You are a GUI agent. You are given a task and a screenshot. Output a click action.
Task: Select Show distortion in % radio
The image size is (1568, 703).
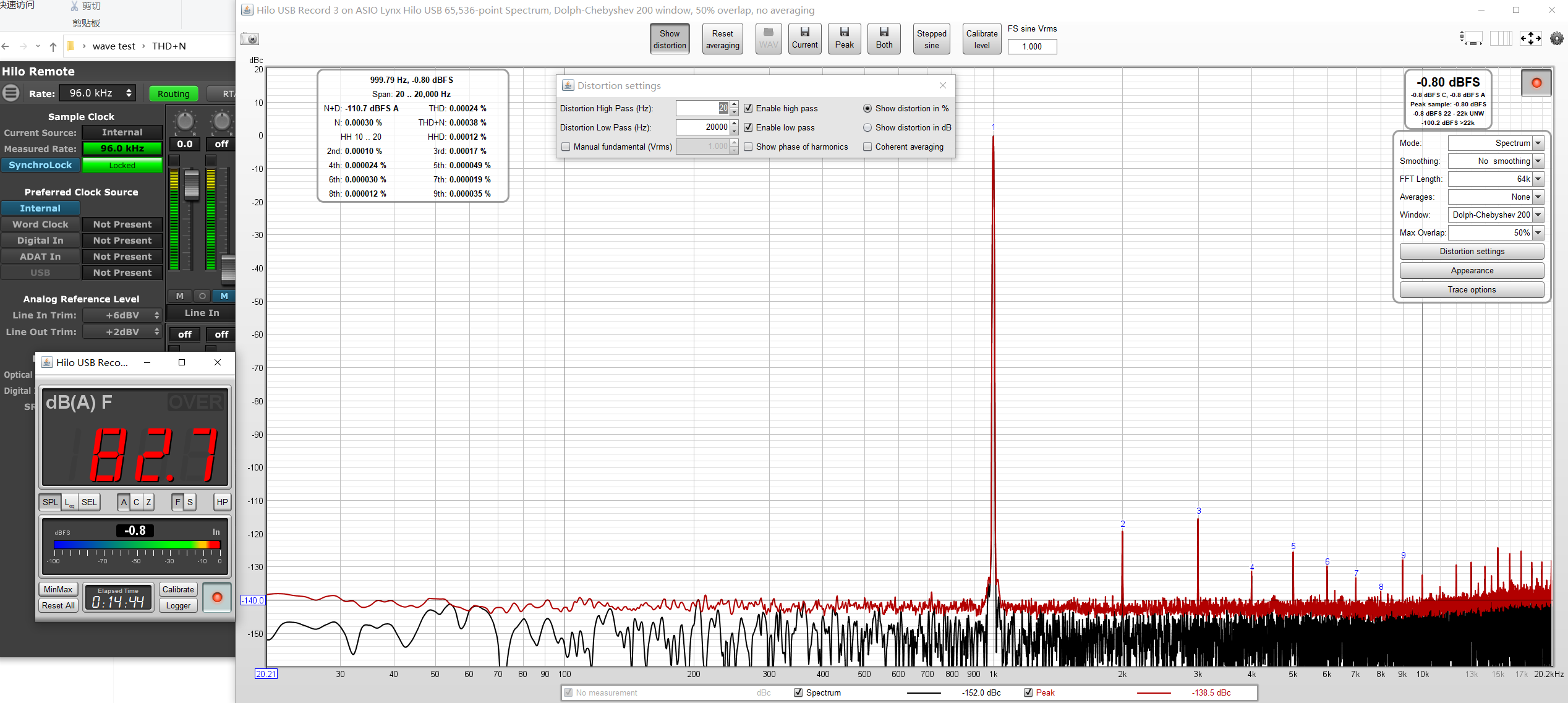(867, 108)
